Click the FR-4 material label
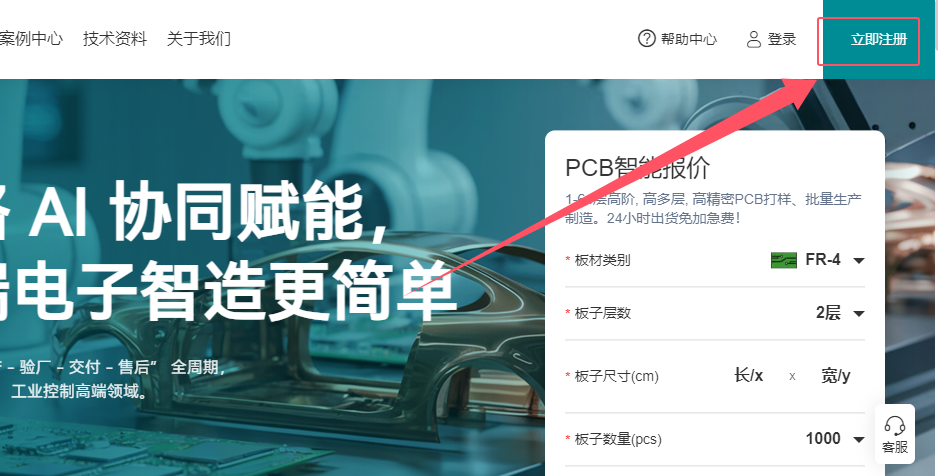 click(823, 260)
